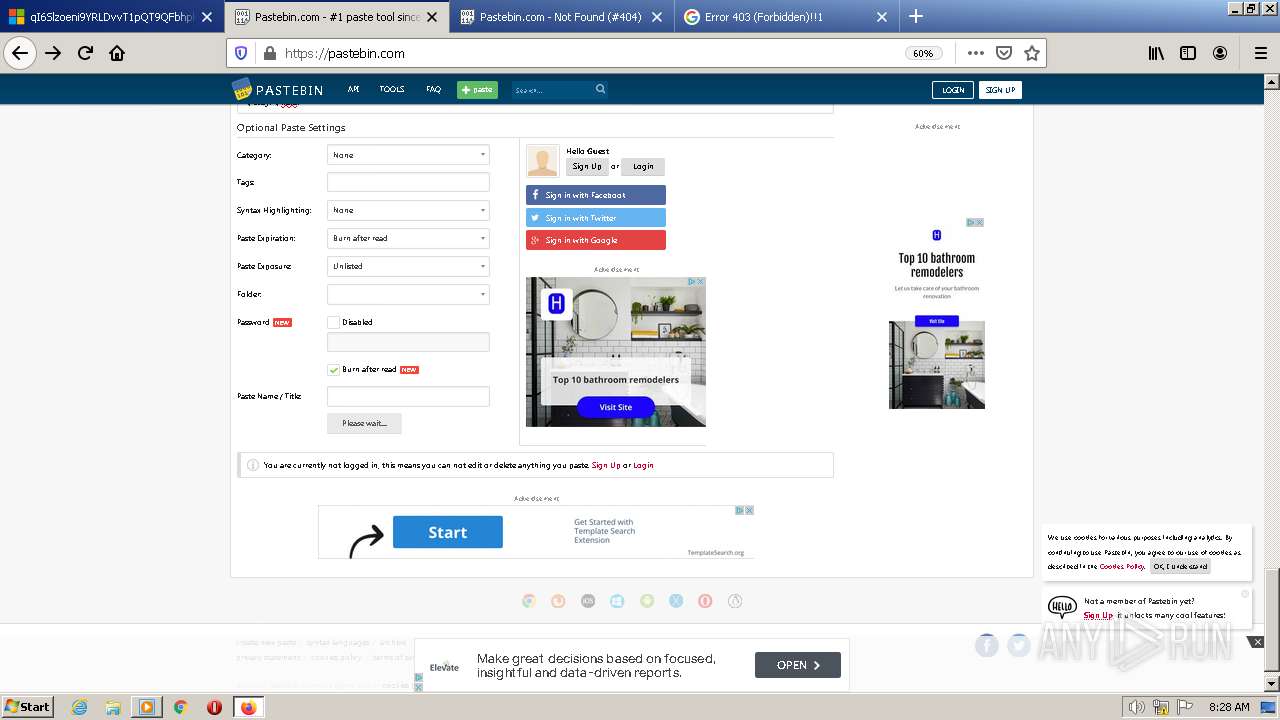Image resolution: width=1280 pixels, height=720 pixels.
Task: Open the browser home page
Action: click(x=117, y=53)
